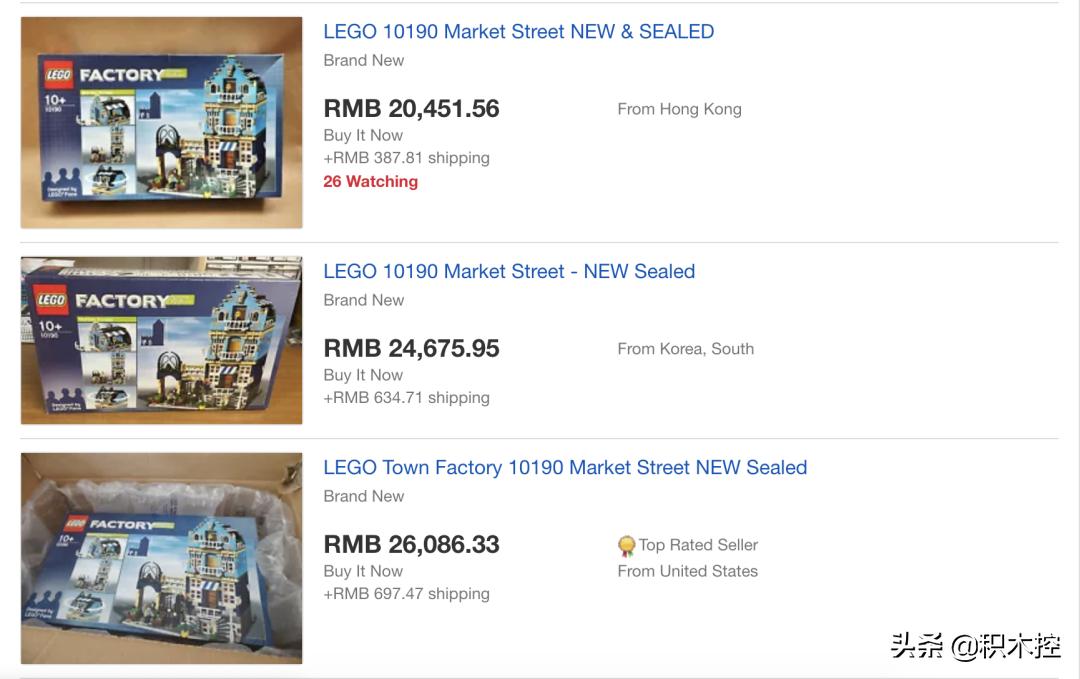Screen dimensions: 1080x679
Task: Click the RMB 24,675.95 price label
Action: click(410, 348)
